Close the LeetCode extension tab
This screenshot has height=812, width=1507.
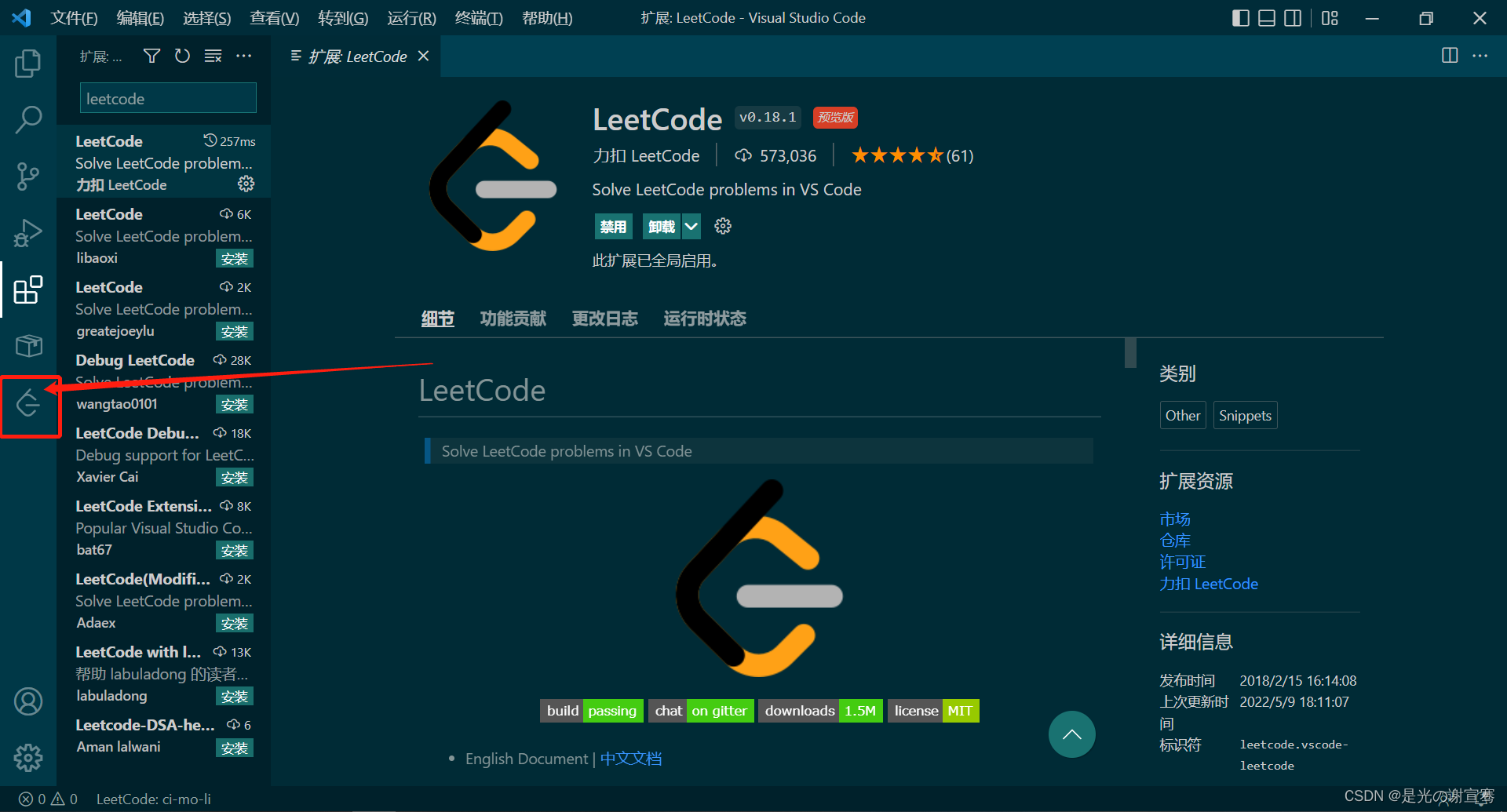click(x=424, y=56)
